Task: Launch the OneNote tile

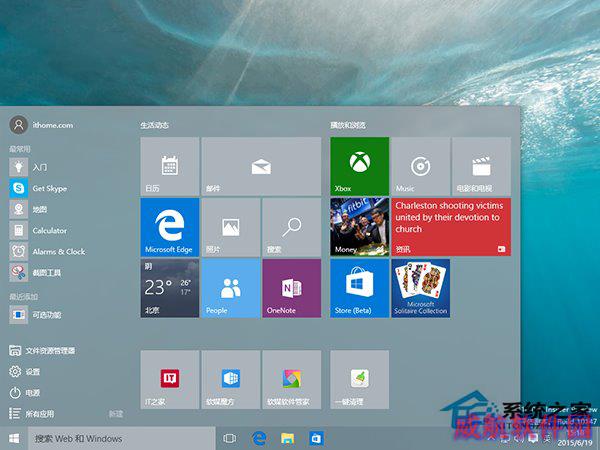Action: (292, 288)
